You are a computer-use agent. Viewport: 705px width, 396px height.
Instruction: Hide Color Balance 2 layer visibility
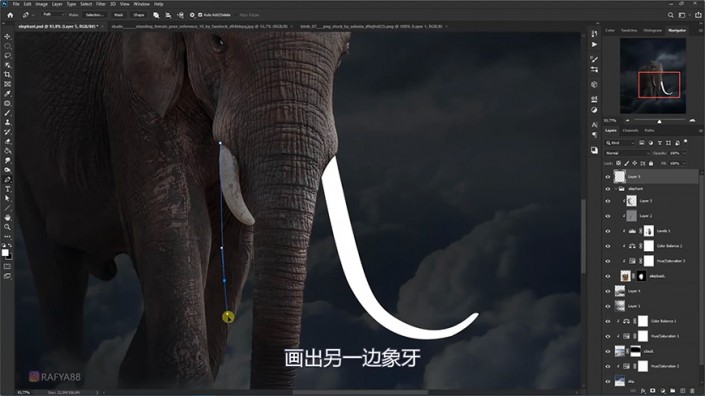click(608, 246)
